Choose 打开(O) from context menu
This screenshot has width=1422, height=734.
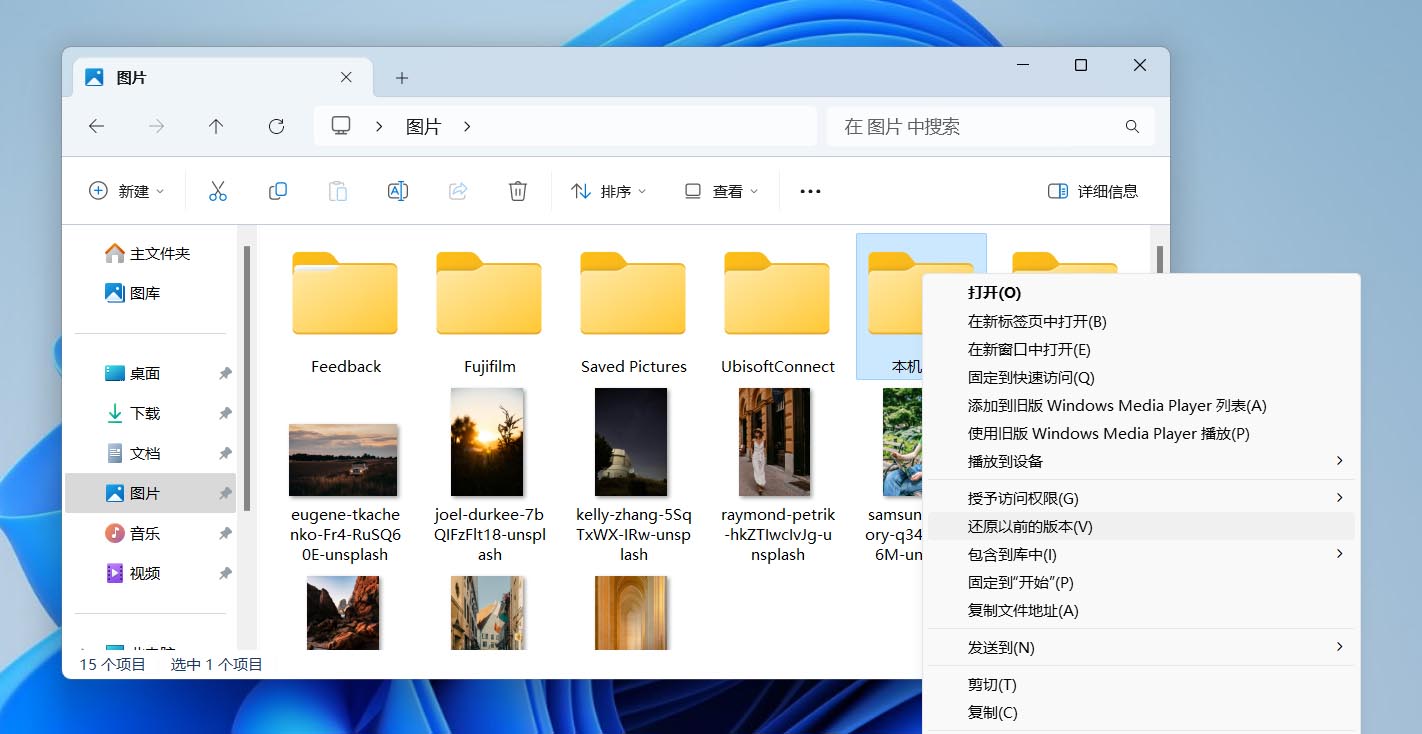coord(1141,293)
